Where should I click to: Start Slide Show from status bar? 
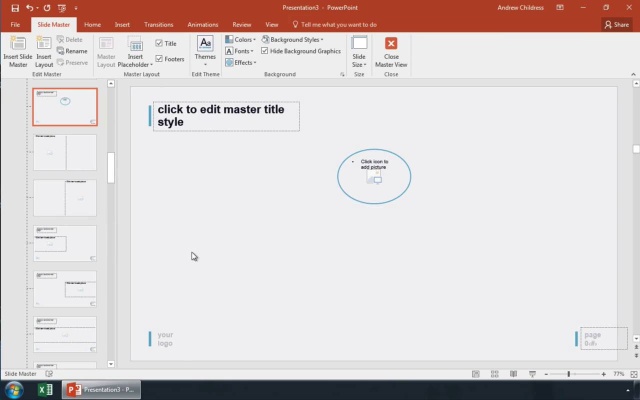coord(532,374)
